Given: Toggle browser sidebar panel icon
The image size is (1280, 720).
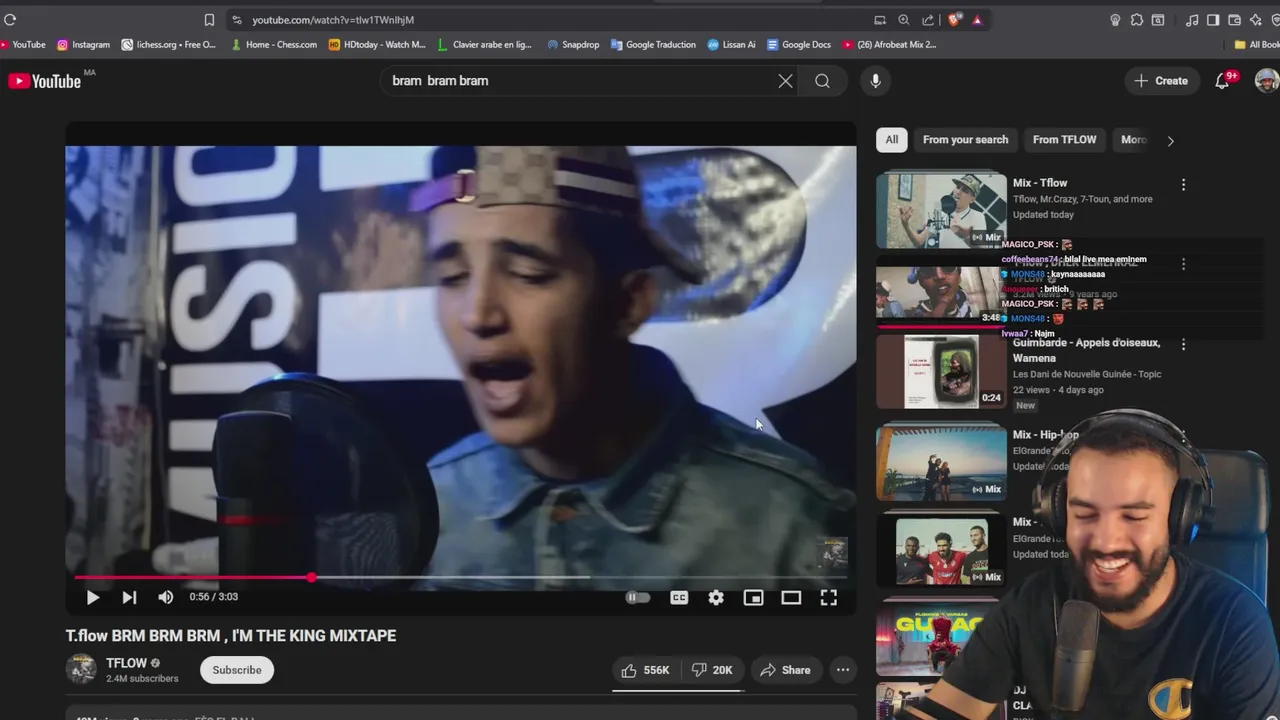Looking at the screenshot, I should click(1213, 19).
